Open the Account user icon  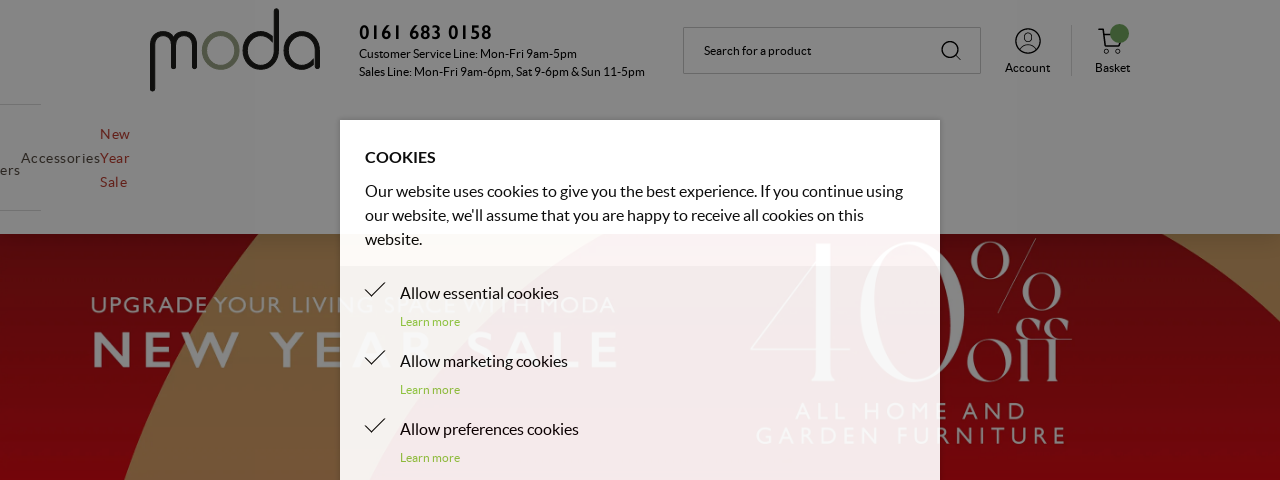1028,41
